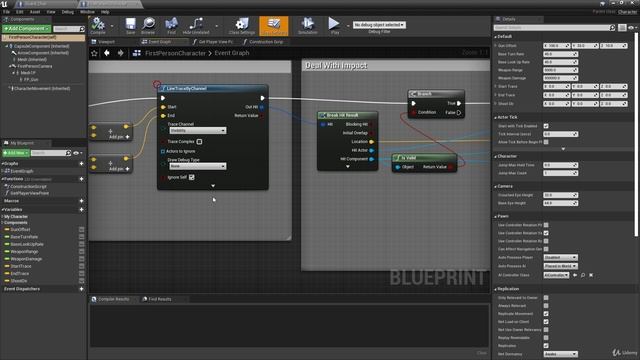Expand more pins on Break Hit Result node
Image resolution: width=640 pixels, height=360 pixels.
(348, 167)
